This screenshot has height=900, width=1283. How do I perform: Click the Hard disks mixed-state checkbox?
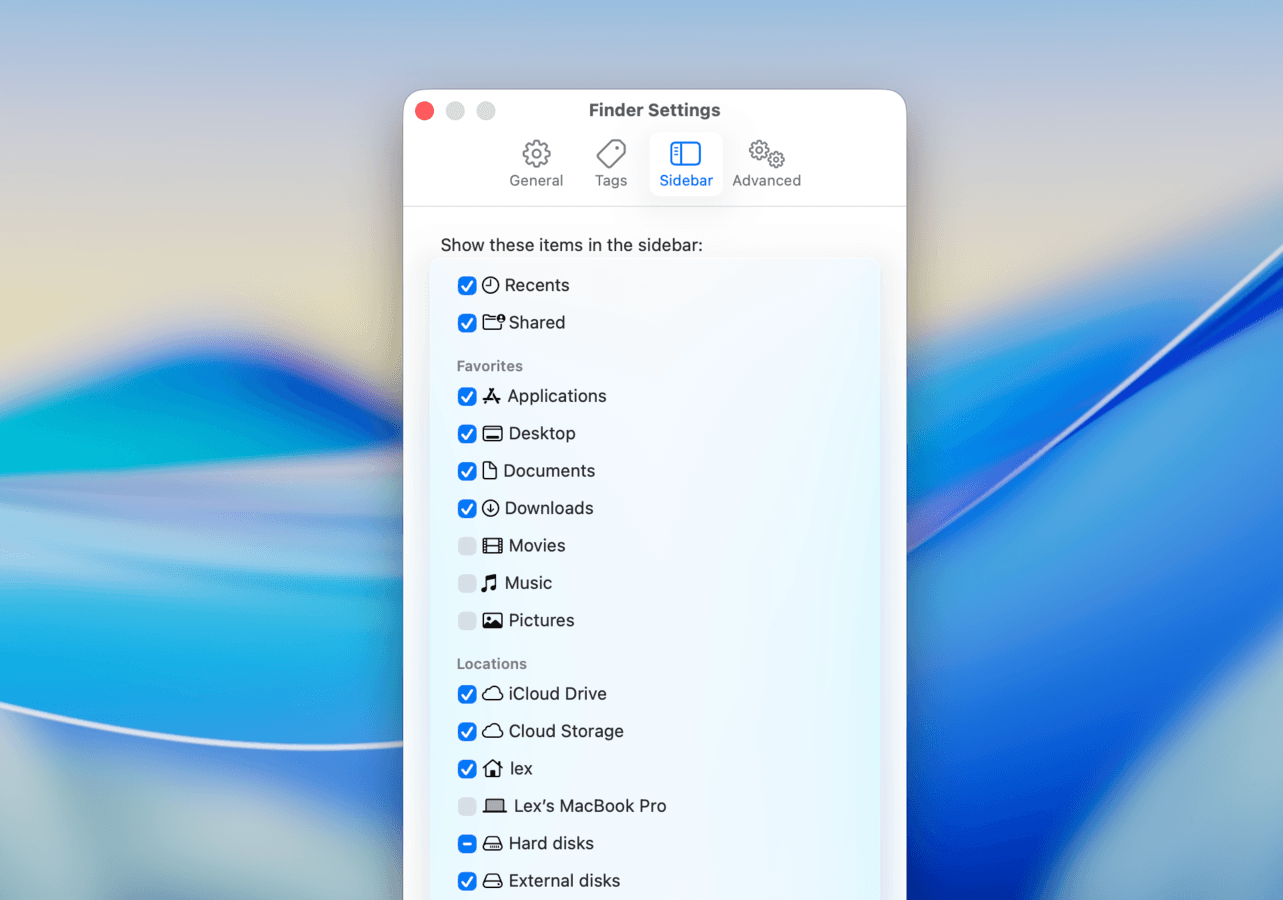[467, 843]
